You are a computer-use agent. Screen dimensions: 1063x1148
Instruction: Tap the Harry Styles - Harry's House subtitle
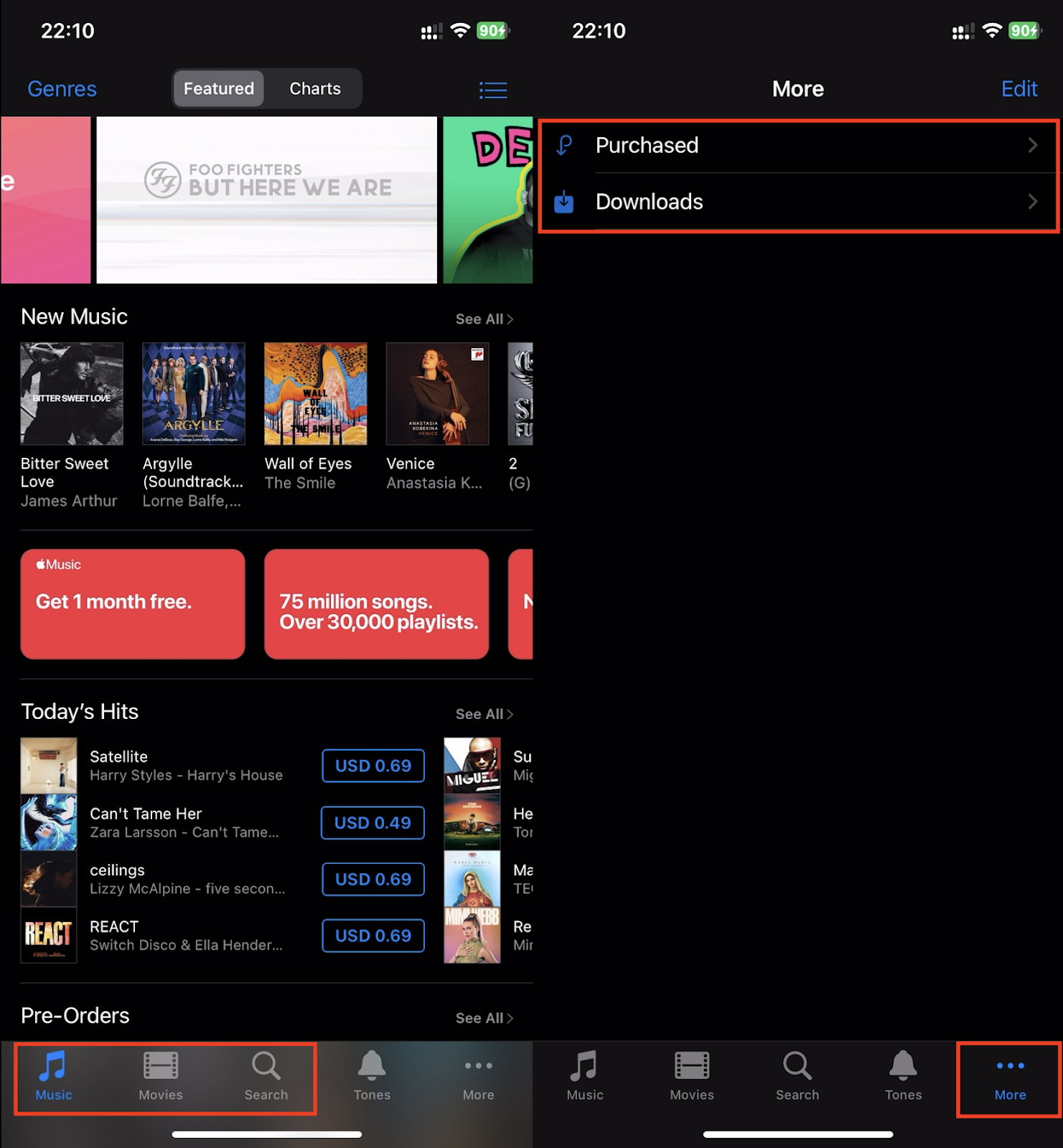(x=186, y=776)
